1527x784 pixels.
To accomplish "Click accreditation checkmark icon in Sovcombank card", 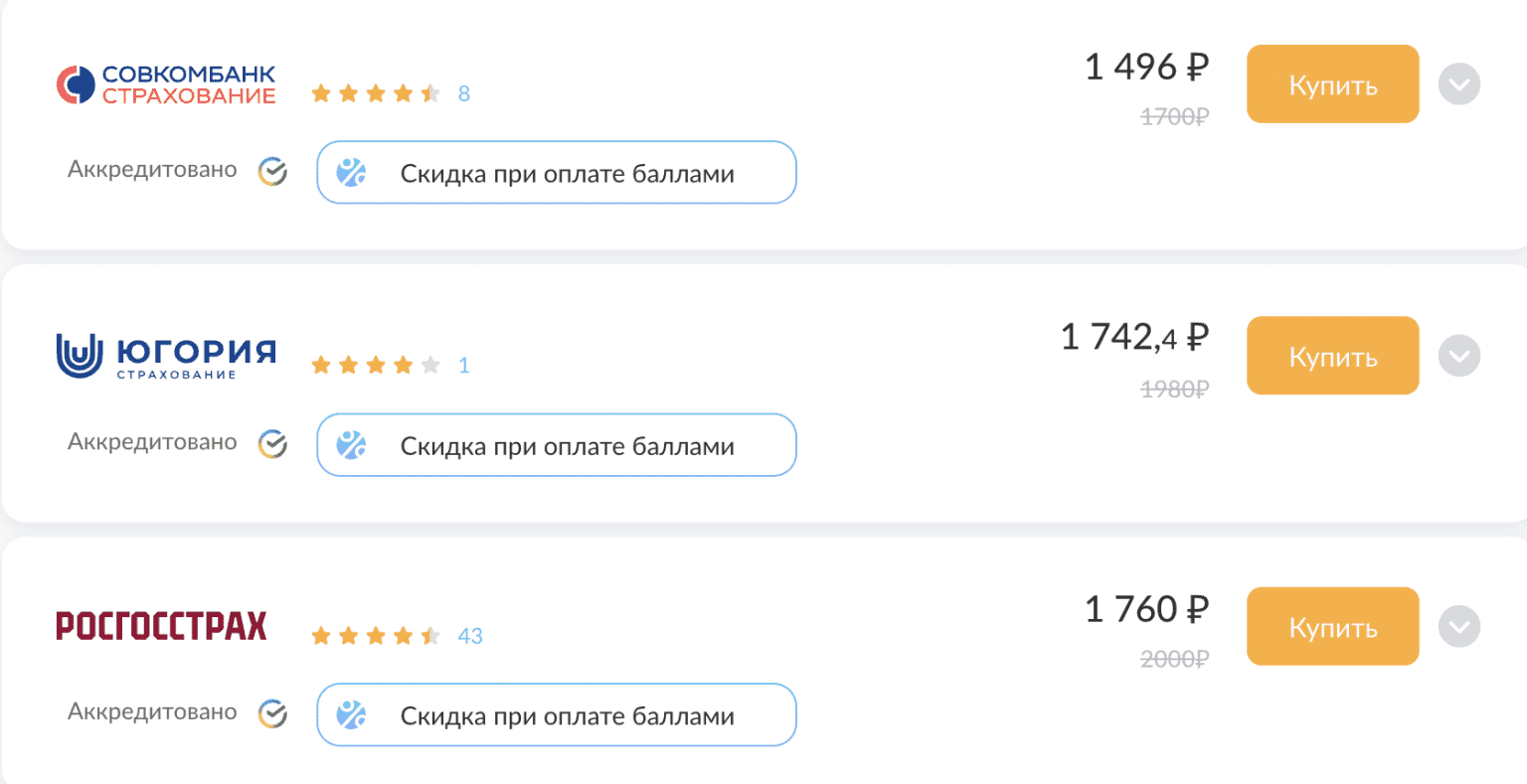I will point(272,172).
